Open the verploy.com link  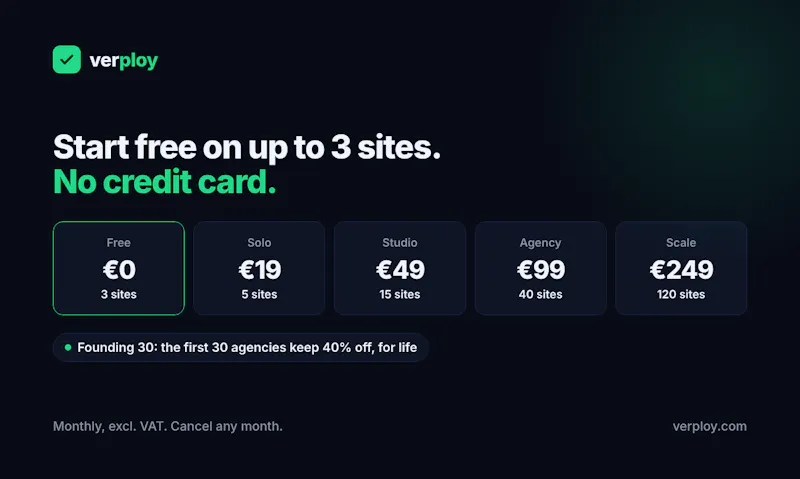[x=709, y=426]
